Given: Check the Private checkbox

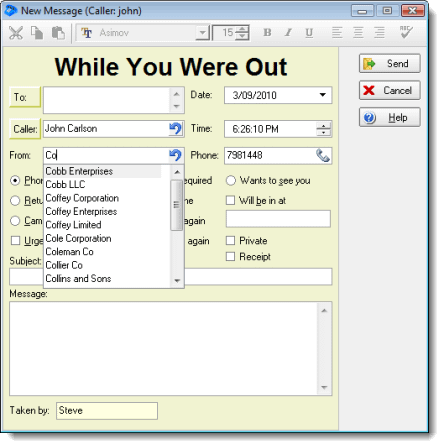Looking at the screenshot, I should tap(230, 240).
